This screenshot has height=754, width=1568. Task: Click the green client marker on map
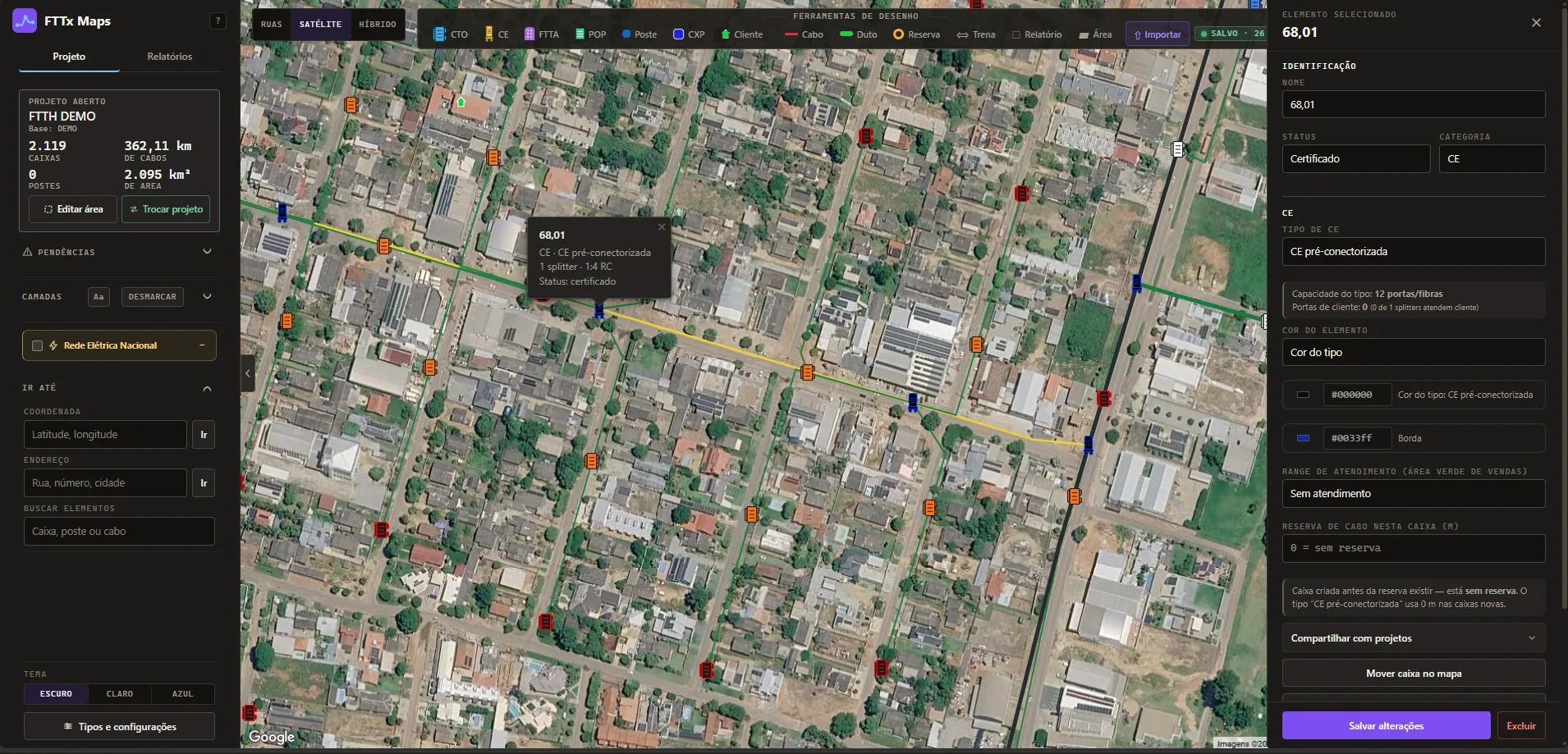pos(461,102)
